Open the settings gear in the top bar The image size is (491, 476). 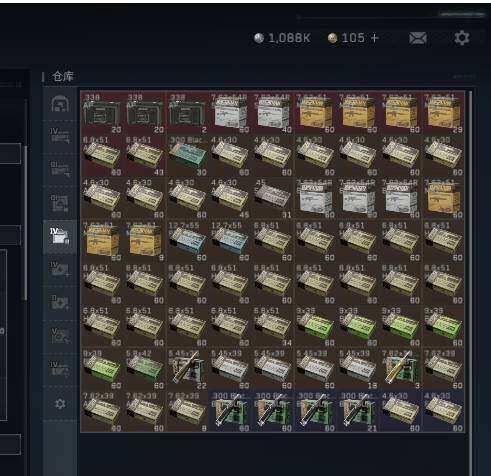coord(462,38)
